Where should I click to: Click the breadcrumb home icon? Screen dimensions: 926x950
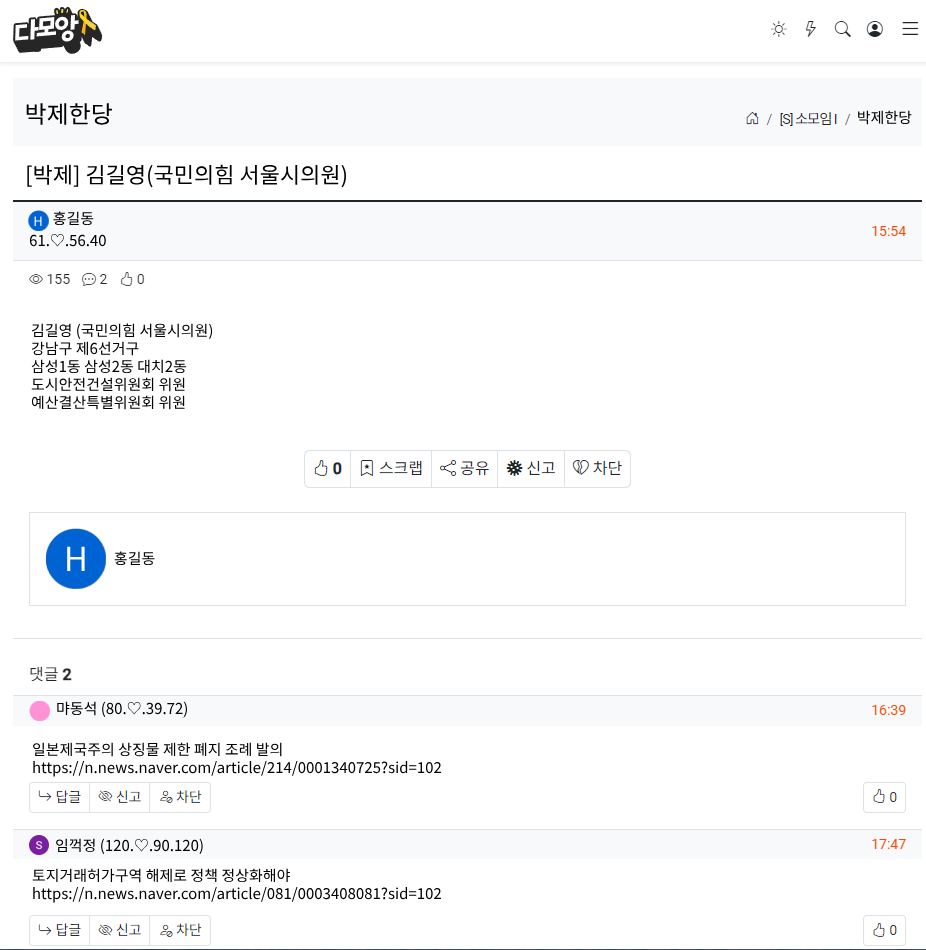pyautogui.click(x=752, y=118)
